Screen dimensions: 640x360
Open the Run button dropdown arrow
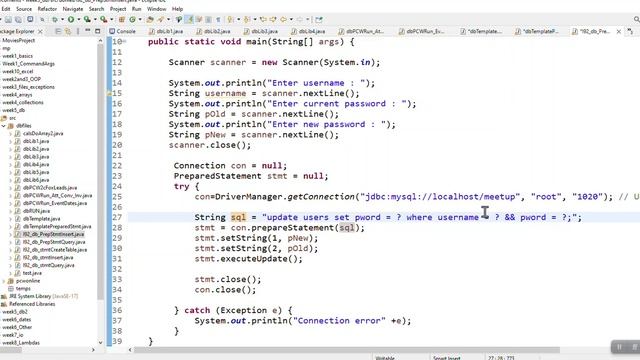79,19
